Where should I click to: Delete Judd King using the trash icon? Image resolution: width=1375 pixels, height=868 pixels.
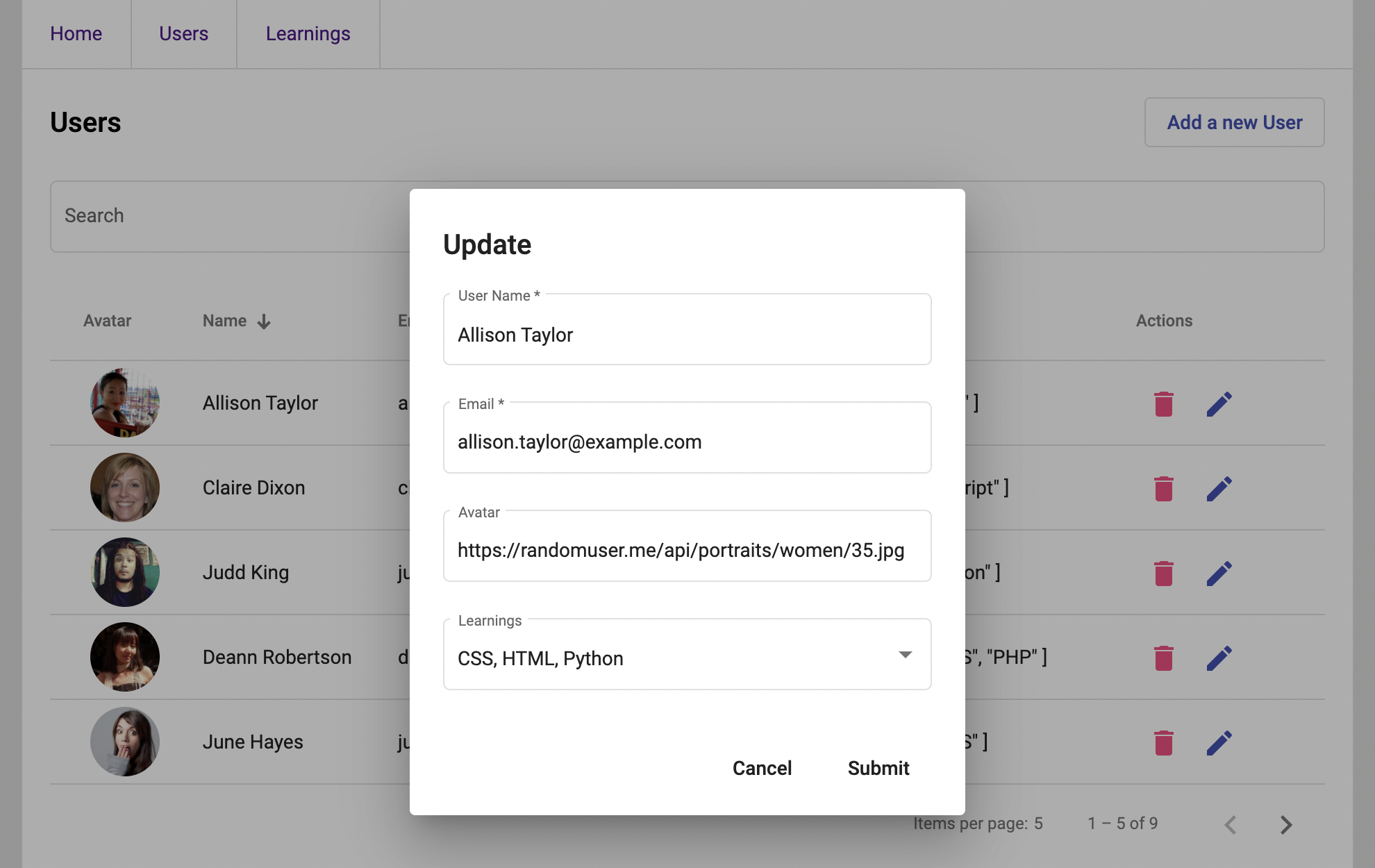[1163, 573]
